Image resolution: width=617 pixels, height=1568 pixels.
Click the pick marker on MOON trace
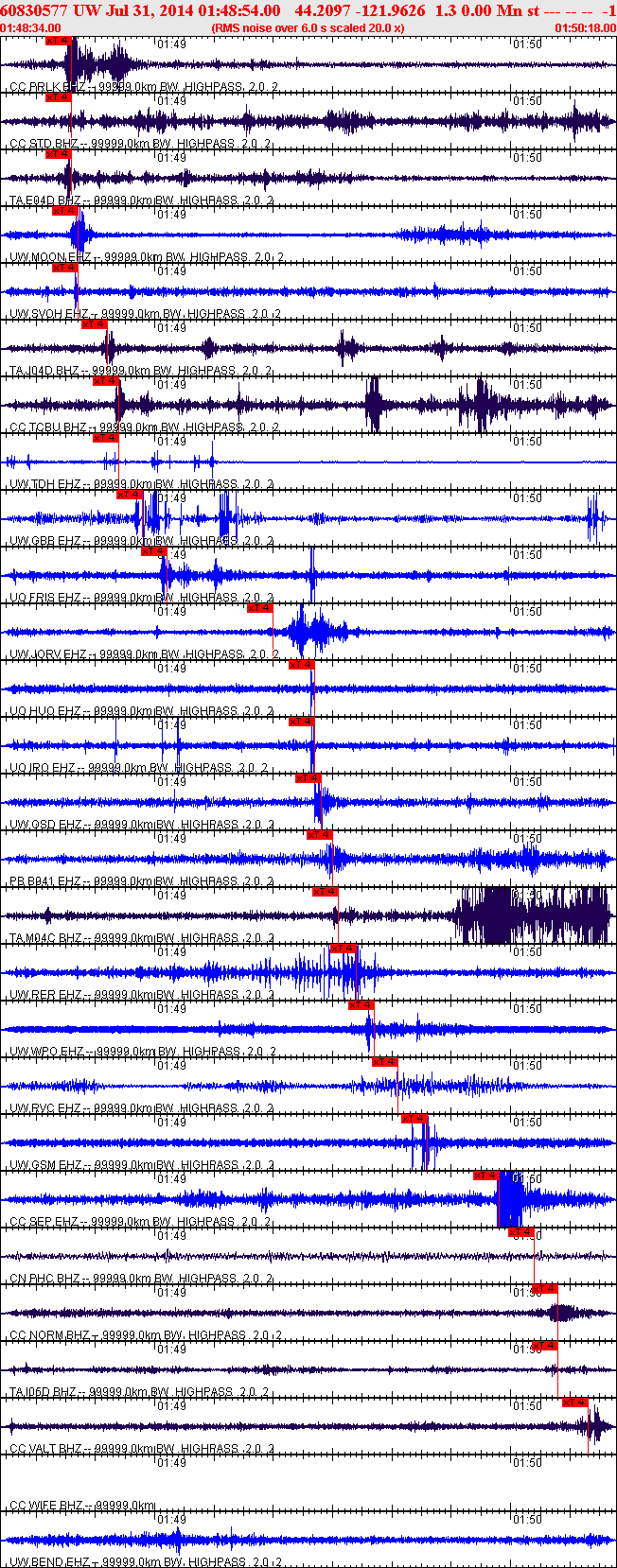64,211
